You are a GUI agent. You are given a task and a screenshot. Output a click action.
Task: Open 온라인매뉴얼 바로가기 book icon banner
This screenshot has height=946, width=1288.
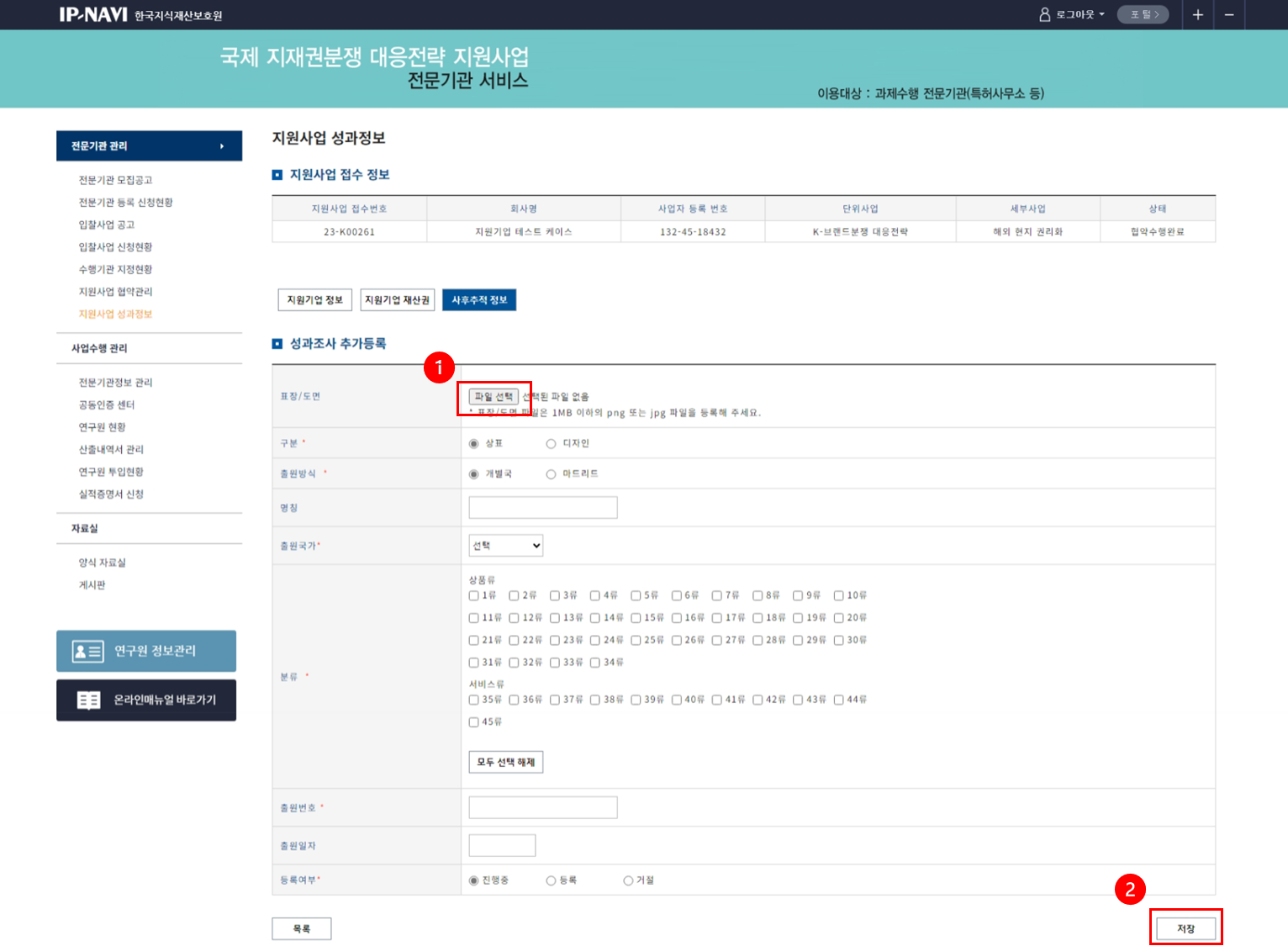click(146, 700)
